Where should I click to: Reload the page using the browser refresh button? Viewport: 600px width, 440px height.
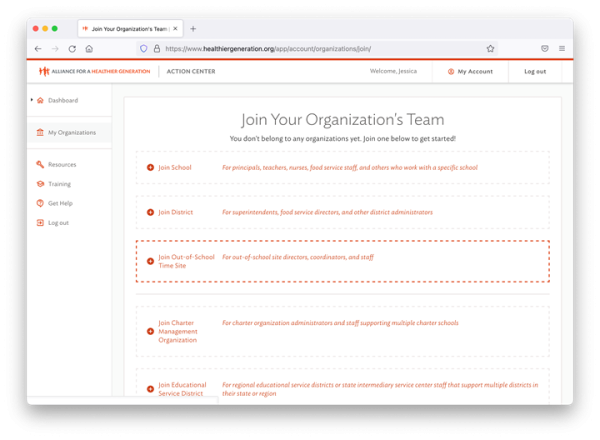click(x=72, y=48)
